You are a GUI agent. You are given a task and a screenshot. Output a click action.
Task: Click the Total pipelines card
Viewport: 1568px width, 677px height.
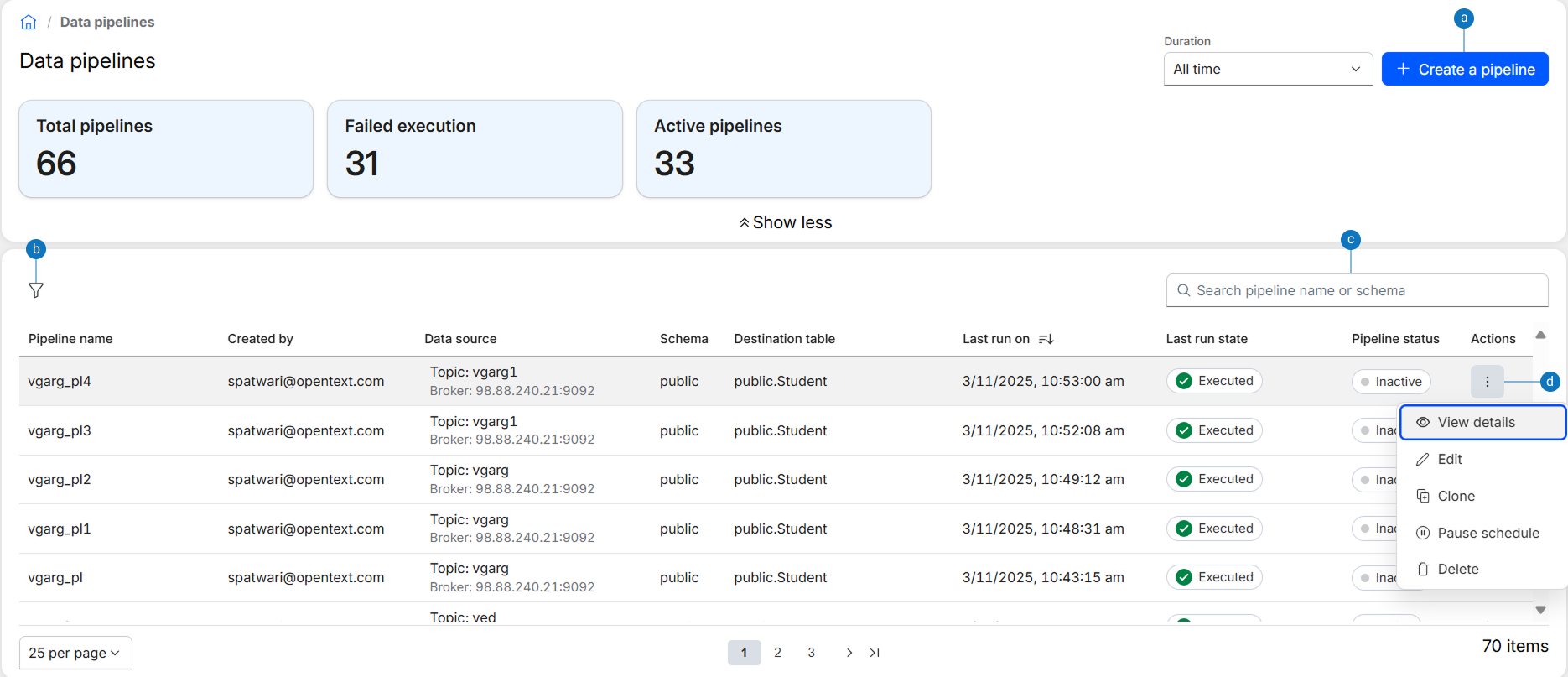click(166, 149)
